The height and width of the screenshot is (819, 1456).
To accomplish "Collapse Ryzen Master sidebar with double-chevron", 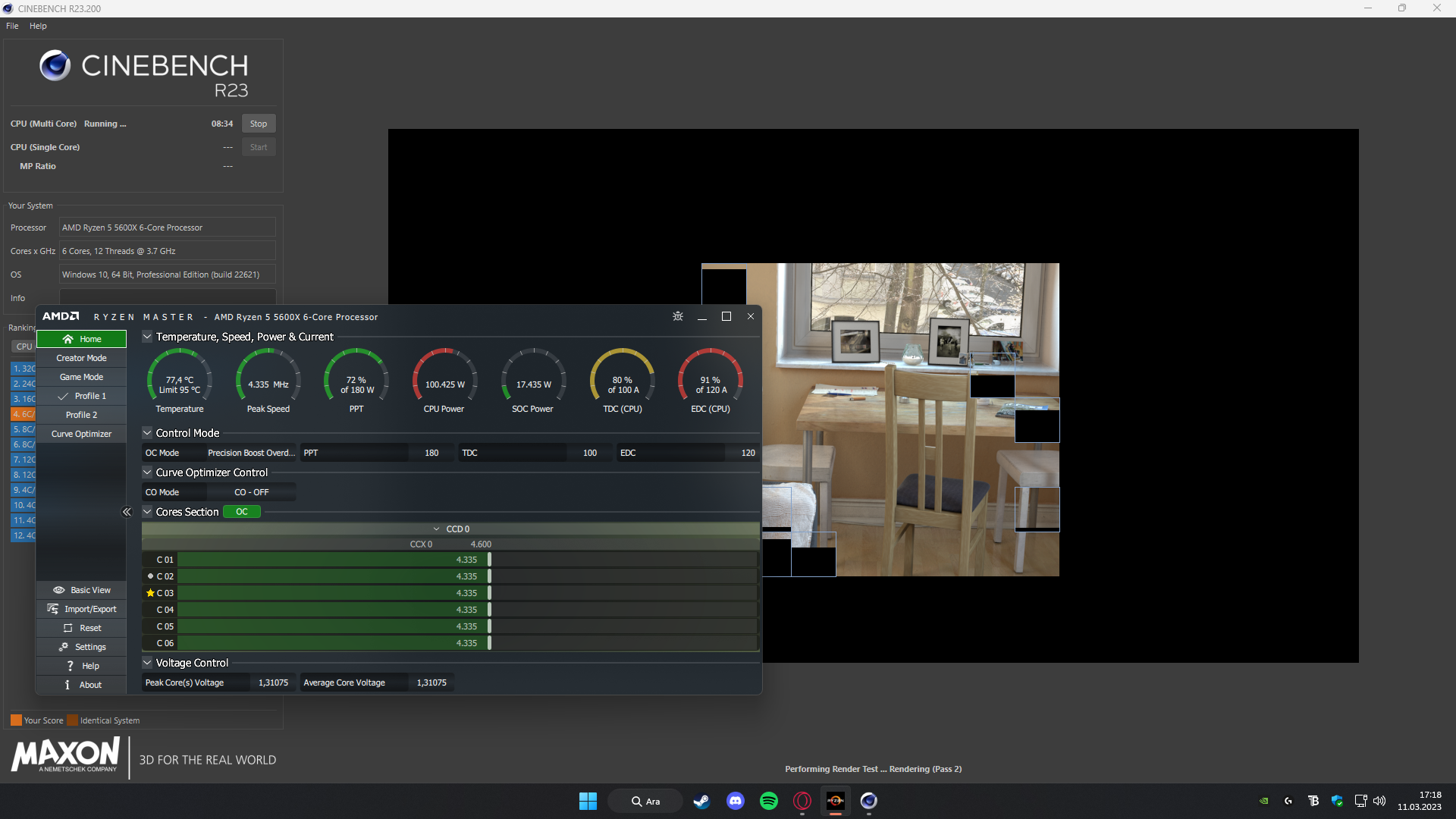I will pos(127,512).
